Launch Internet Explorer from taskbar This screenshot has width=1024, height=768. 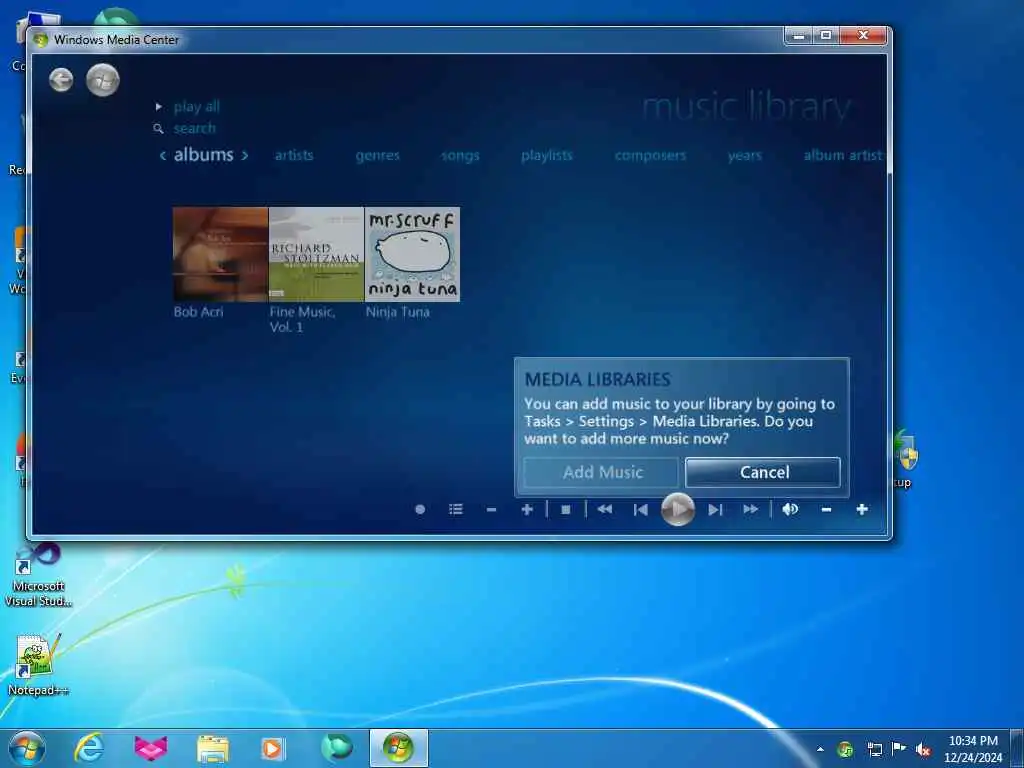pos(89,748)
